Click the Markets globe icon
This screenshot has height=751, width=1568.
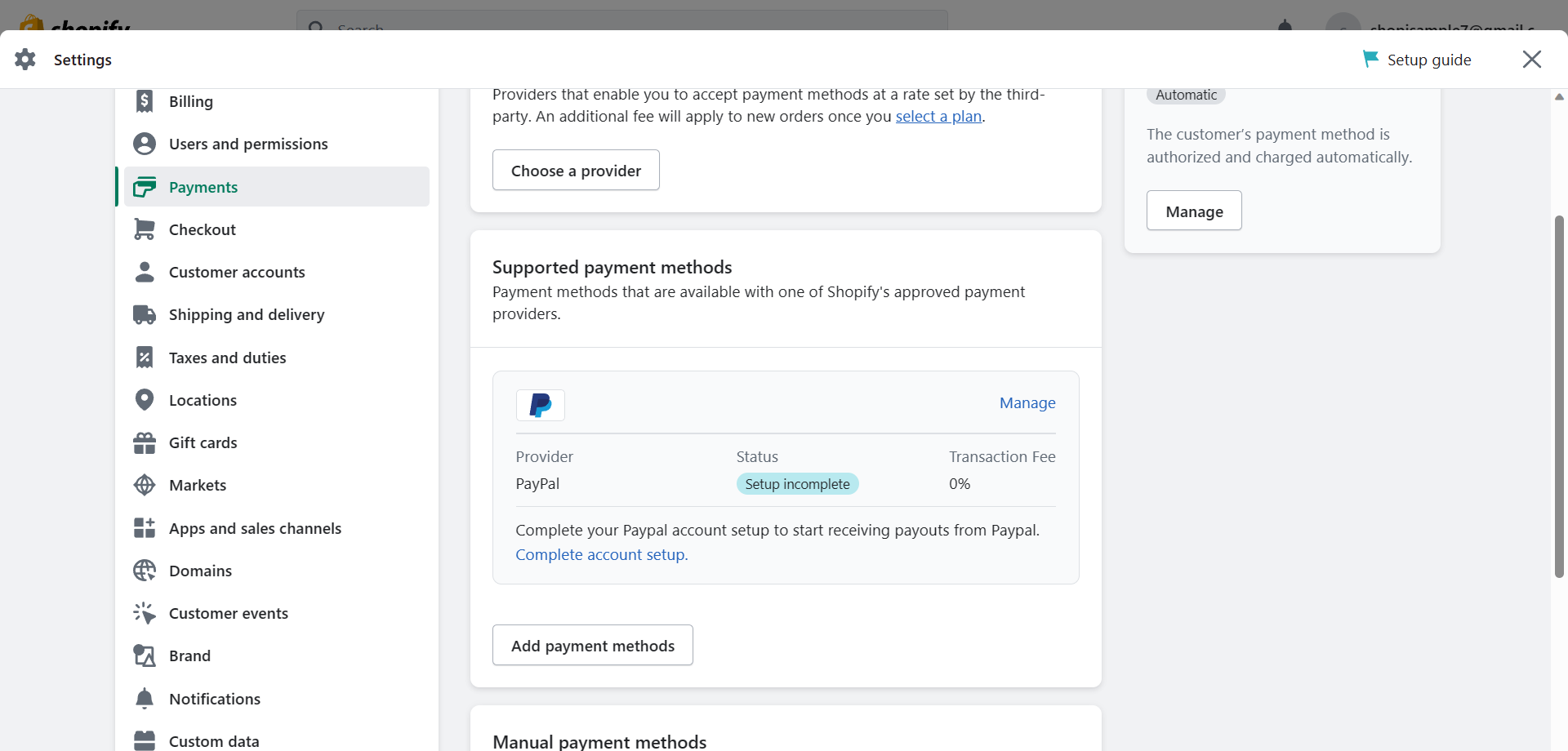point(145,485)
